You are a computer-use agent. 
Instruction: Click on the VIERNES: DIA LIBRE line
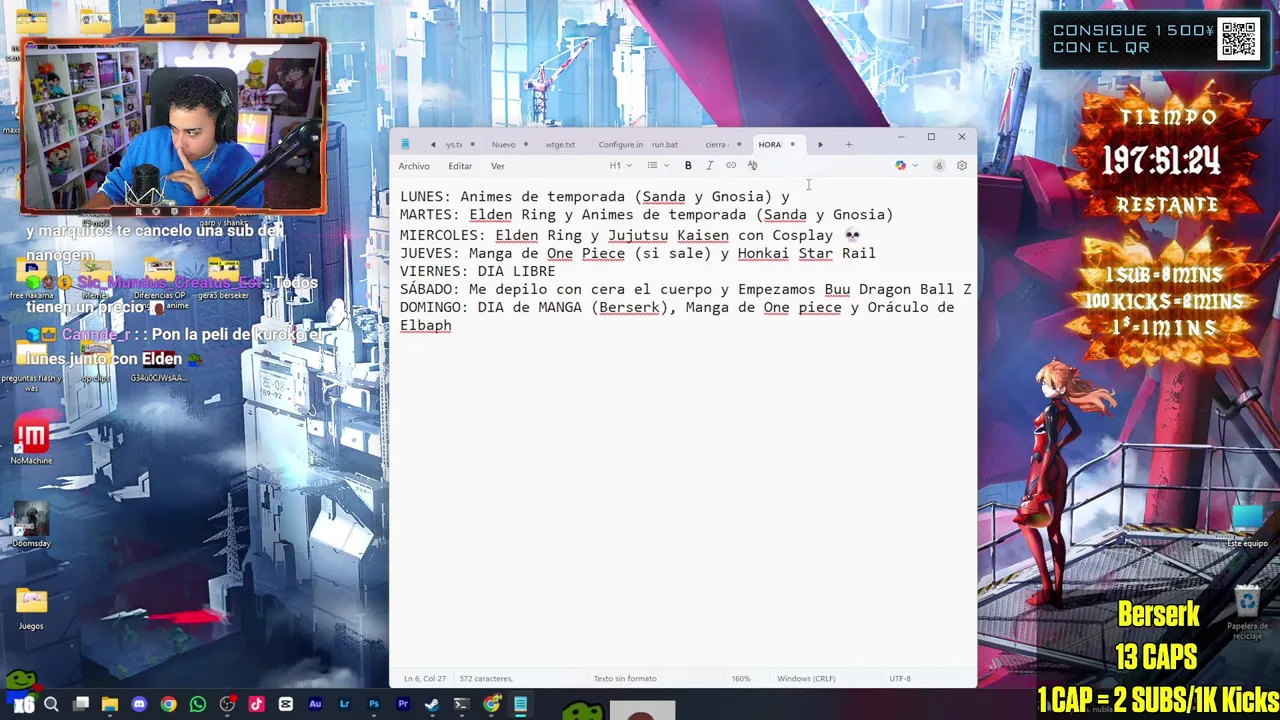[x=477, y=272]
